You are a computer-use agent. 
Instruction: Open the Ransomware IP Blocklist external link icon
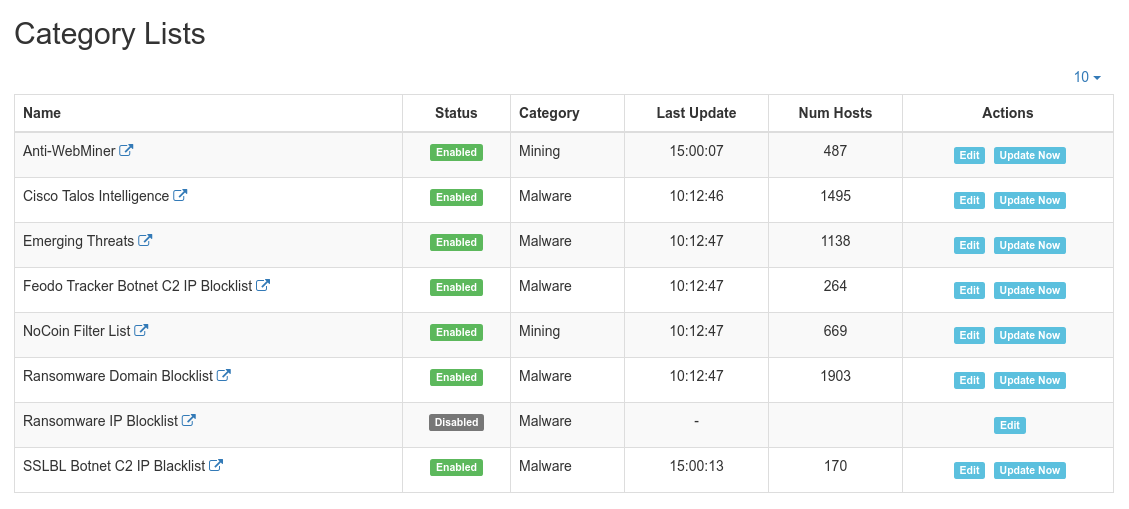pos(189,420)
